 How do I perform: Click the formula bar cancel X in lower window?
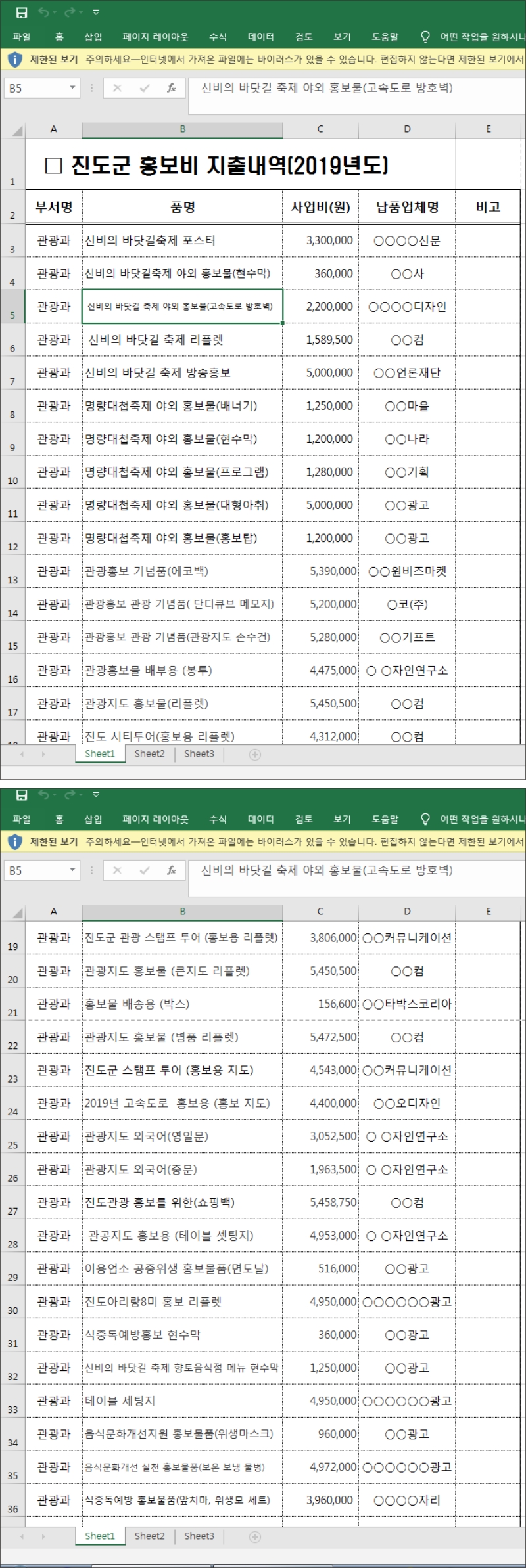coord(117,870)
